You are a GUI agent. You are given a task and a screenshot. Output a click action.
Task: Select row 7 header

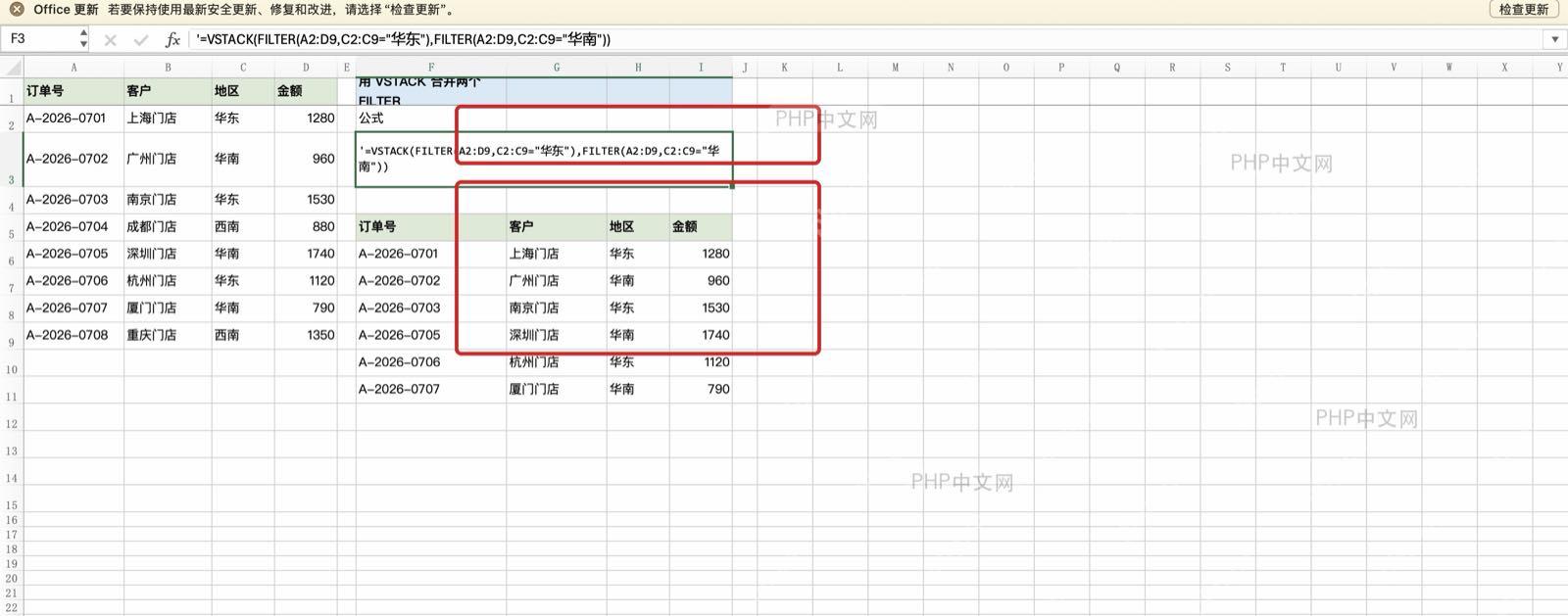click(12, 281)
